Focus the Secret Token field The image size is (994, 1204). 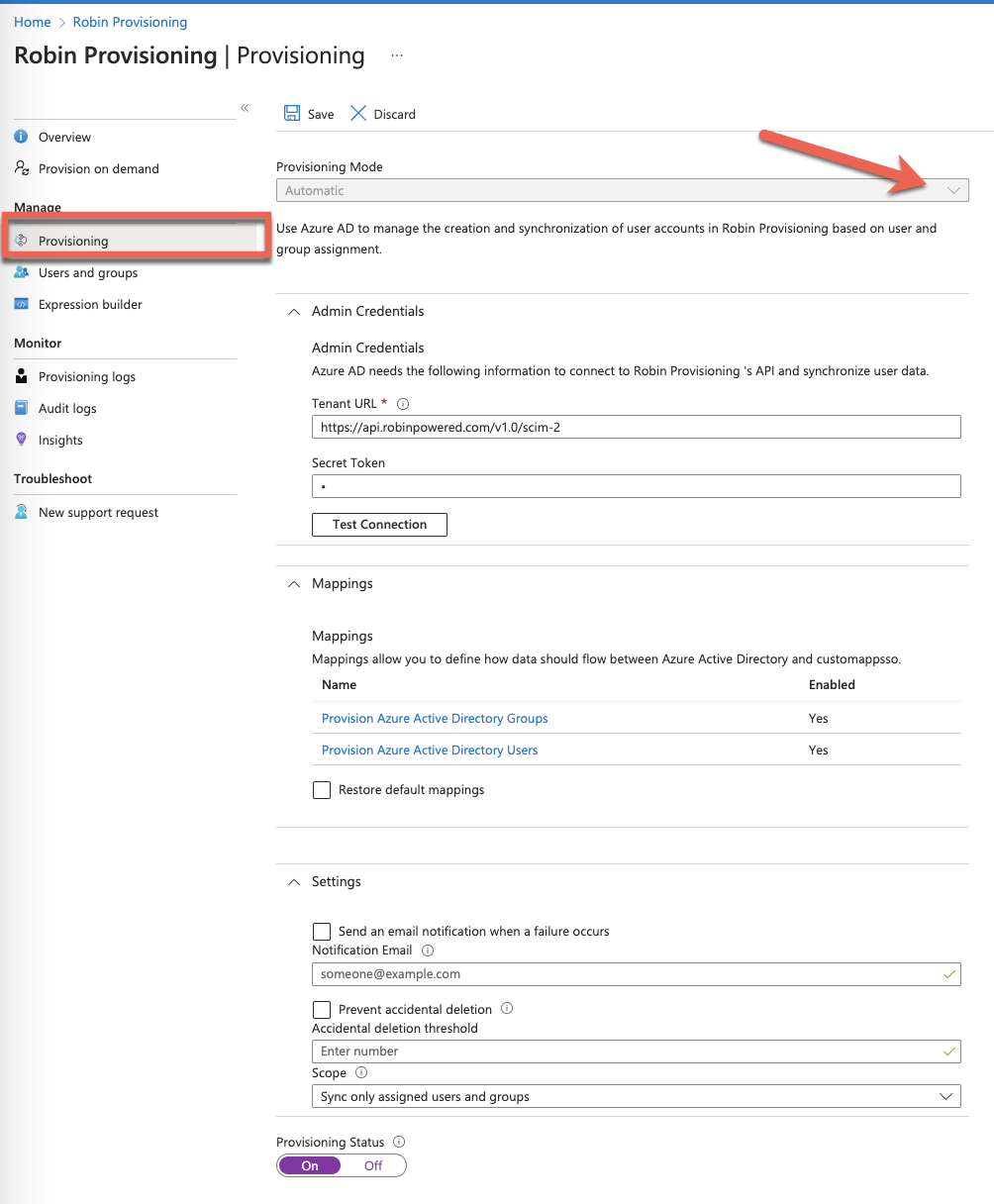[x=637, y=486]
